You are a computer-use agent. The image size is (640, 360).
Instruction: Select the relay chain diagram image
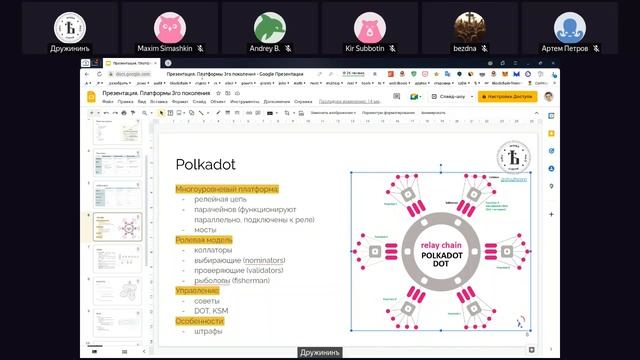coord(441,251)
